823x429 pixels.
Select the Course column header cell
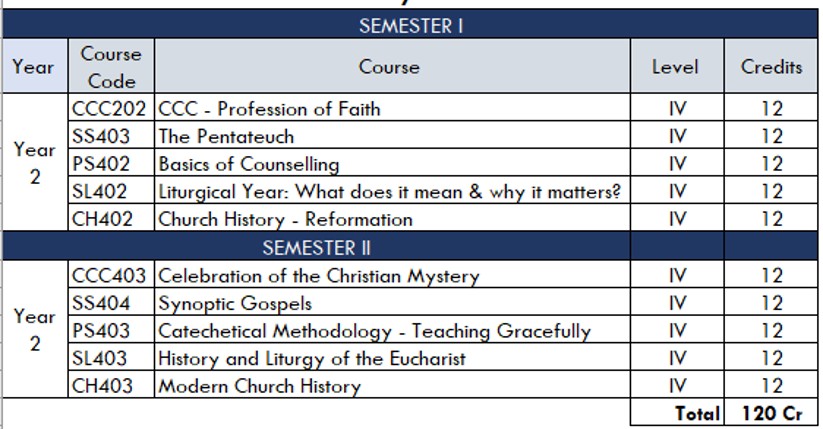pos(391,68)
